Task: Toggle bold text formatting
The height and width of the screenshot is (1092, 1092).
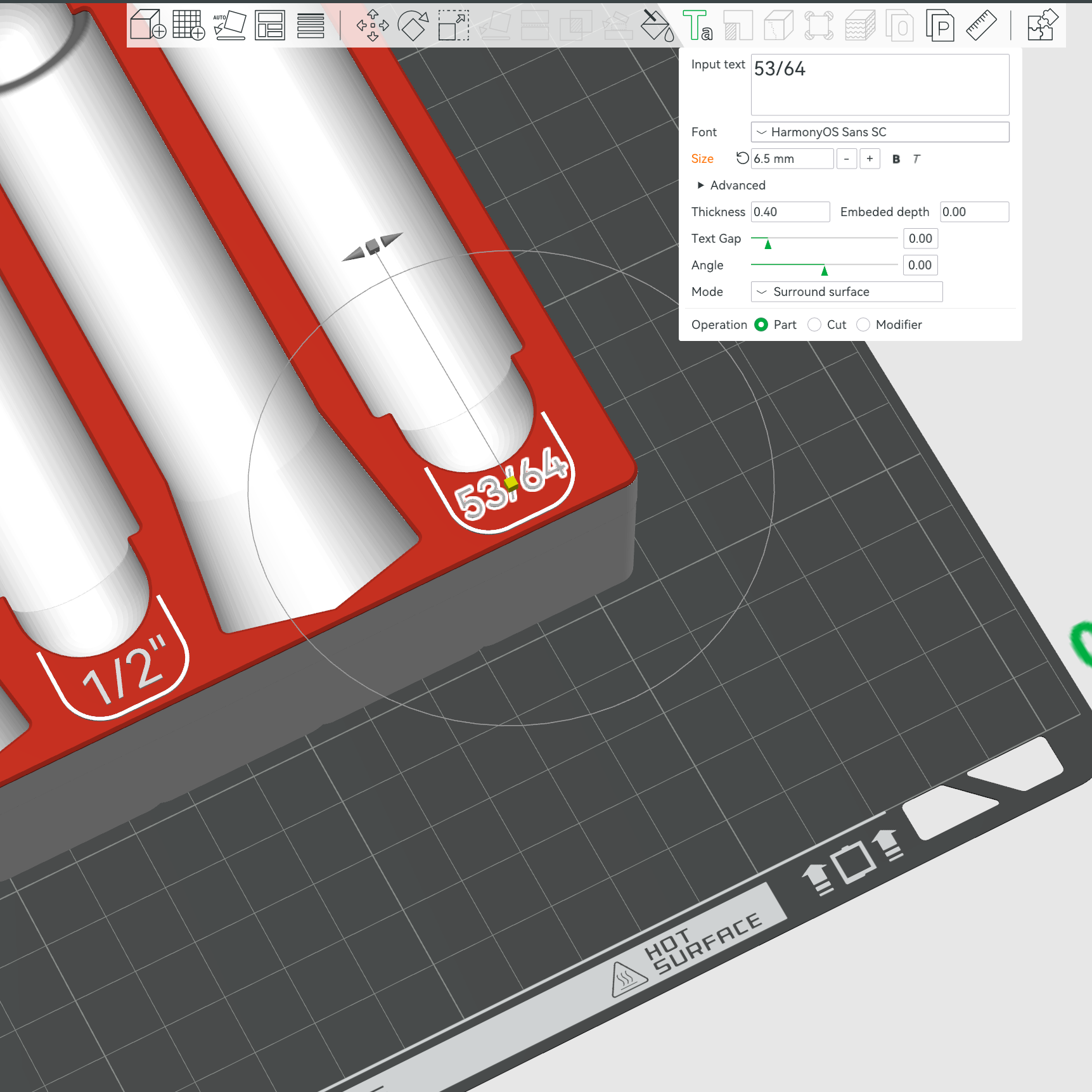Action: point(896,158)
